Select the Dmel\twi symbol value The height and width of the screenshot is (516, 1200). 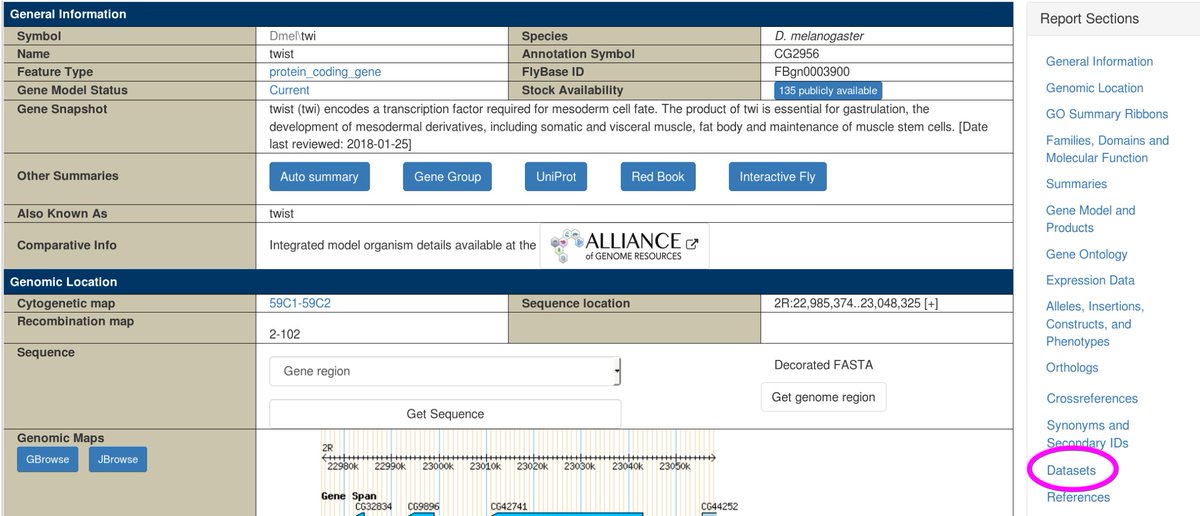coord(293,36)
